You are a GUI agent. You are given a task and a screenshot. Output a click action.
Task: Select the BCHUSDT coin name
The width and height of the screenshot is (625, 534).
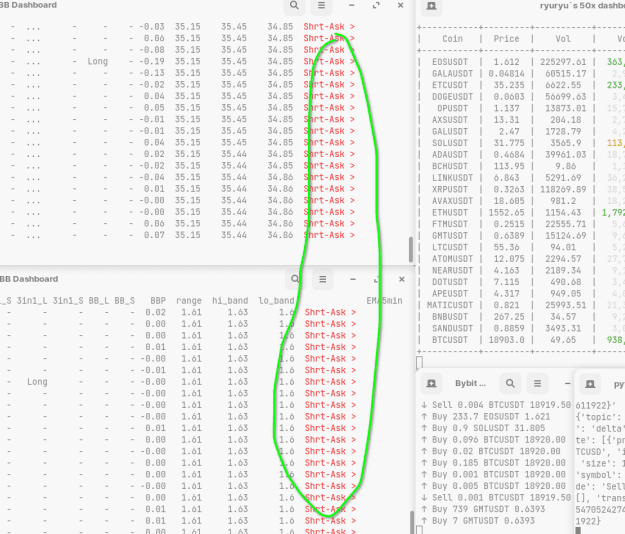[452, 166]
